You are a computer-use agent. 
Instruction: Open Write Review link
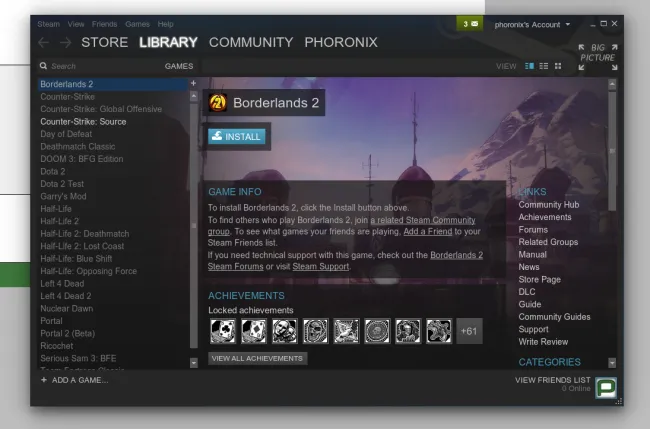pyautogui.click(x=543, y=342)
